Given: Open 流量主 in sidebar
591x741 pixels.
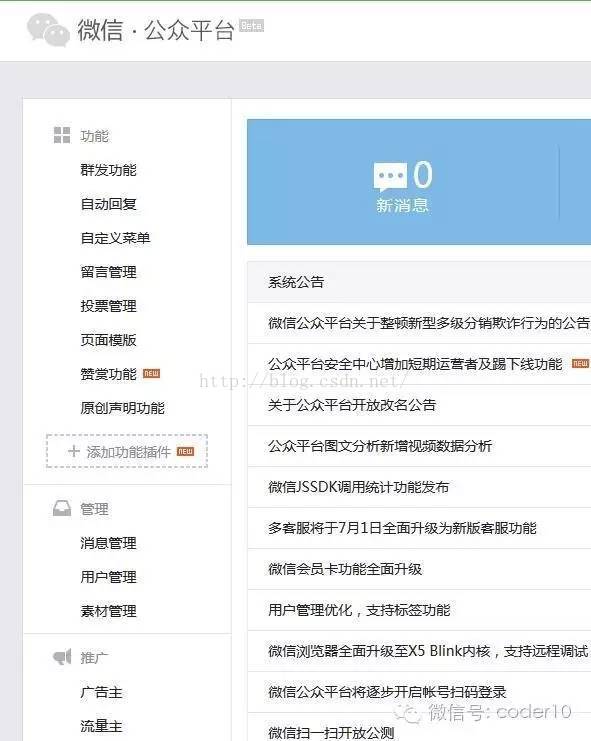Looking at the screenshot, I should (102, 725).
